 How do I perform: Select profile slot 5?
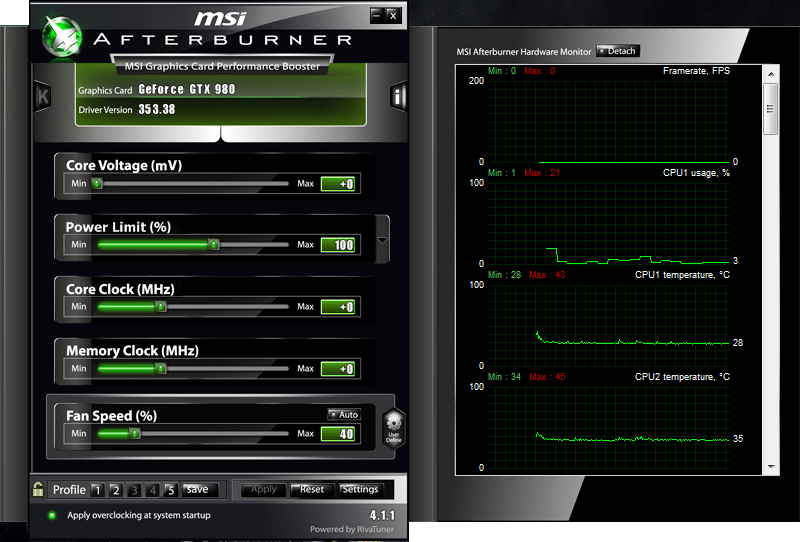tap(171, 490)
